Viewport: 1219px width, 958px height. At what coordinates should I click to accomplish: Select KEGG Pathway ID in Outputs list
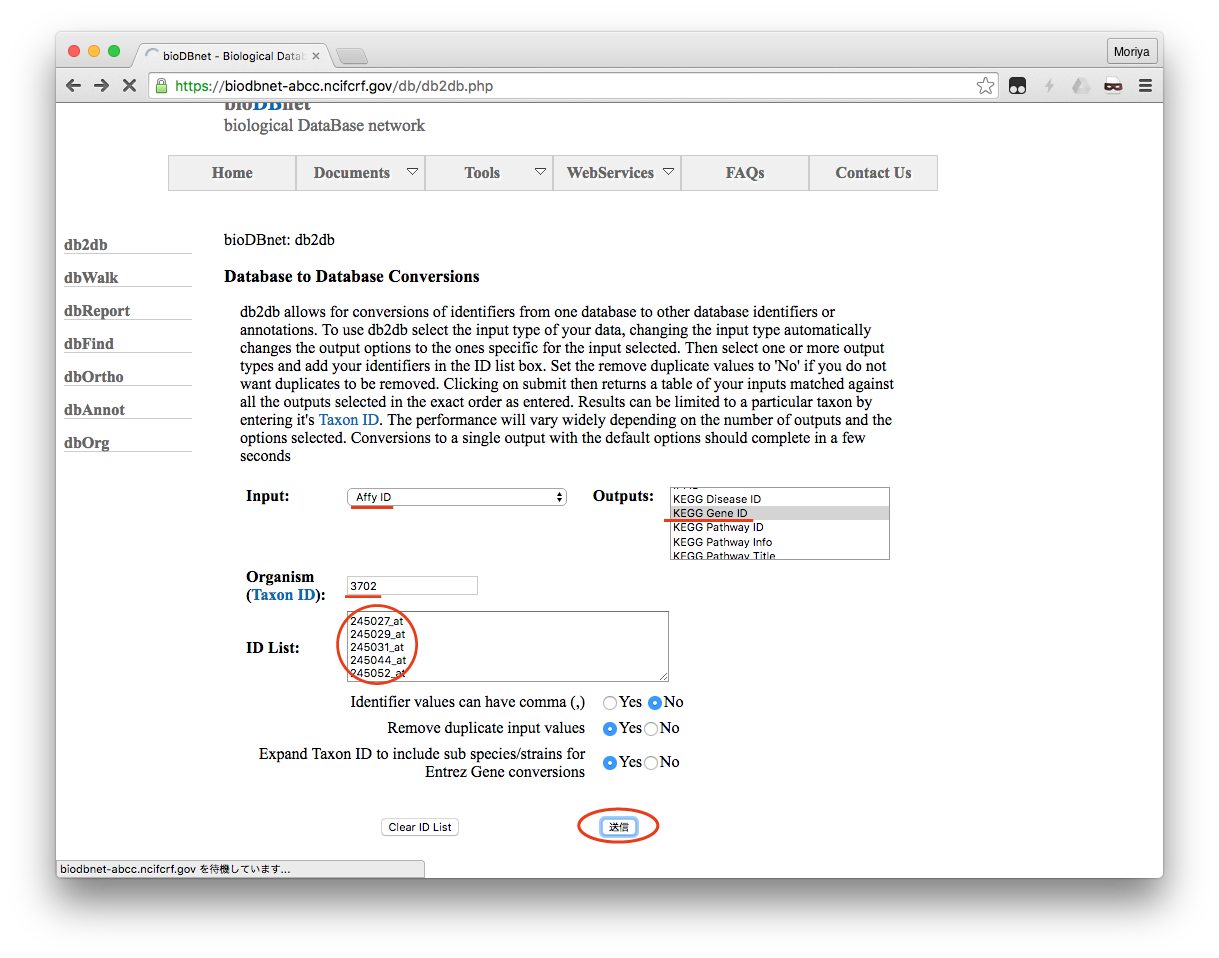779,527
